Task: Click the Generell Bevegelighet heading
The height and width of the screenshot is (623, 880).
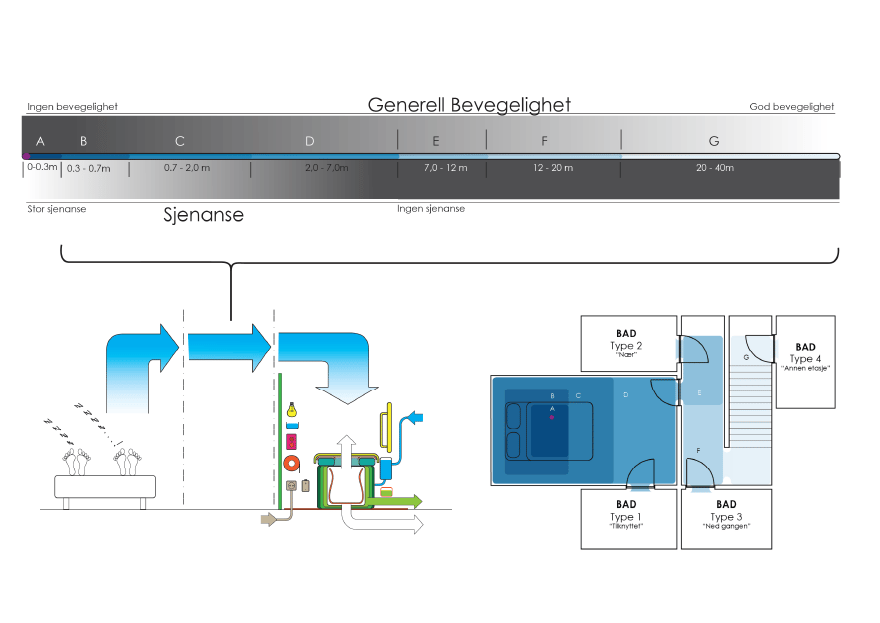Action: pyautogui.click(x=469, y=105)
